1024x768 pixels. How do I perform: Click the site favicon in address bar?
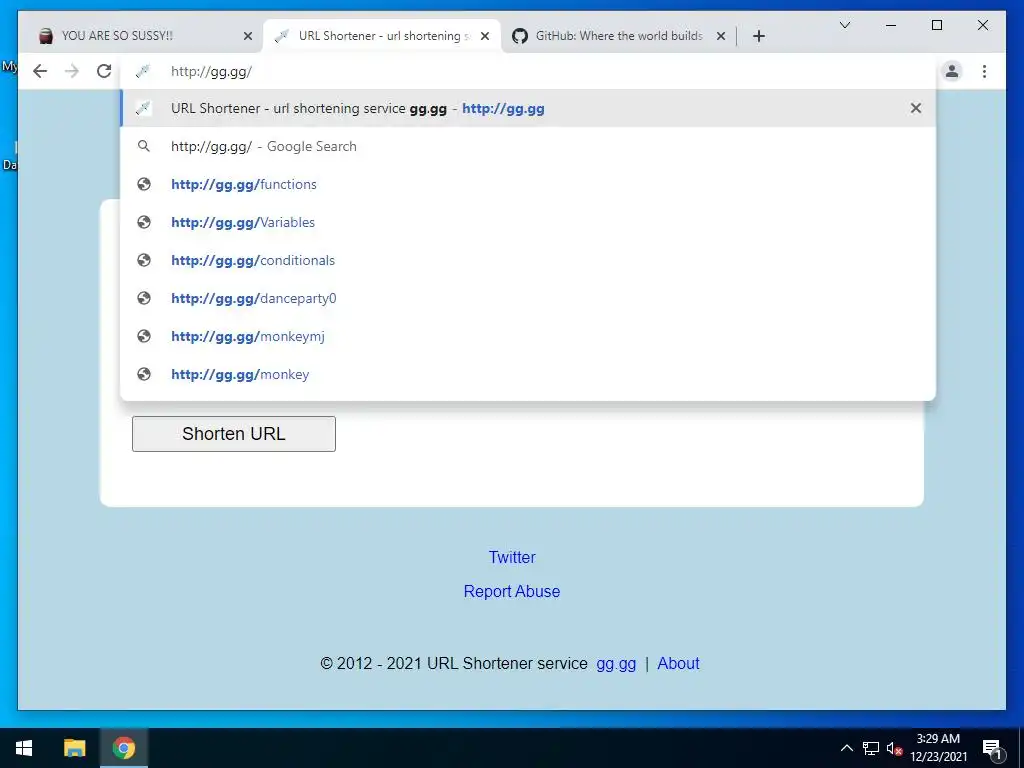(x=143, y=71)
